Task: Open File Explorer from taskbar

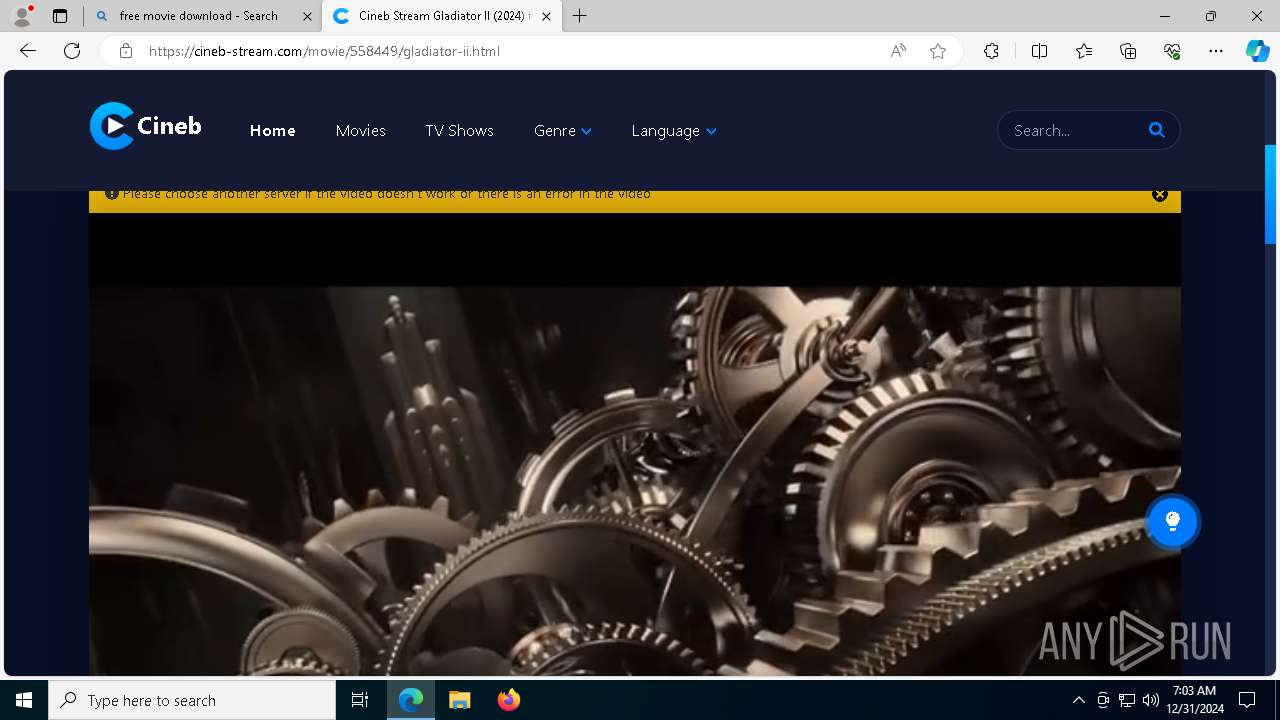Action: (x=459, y=700)
